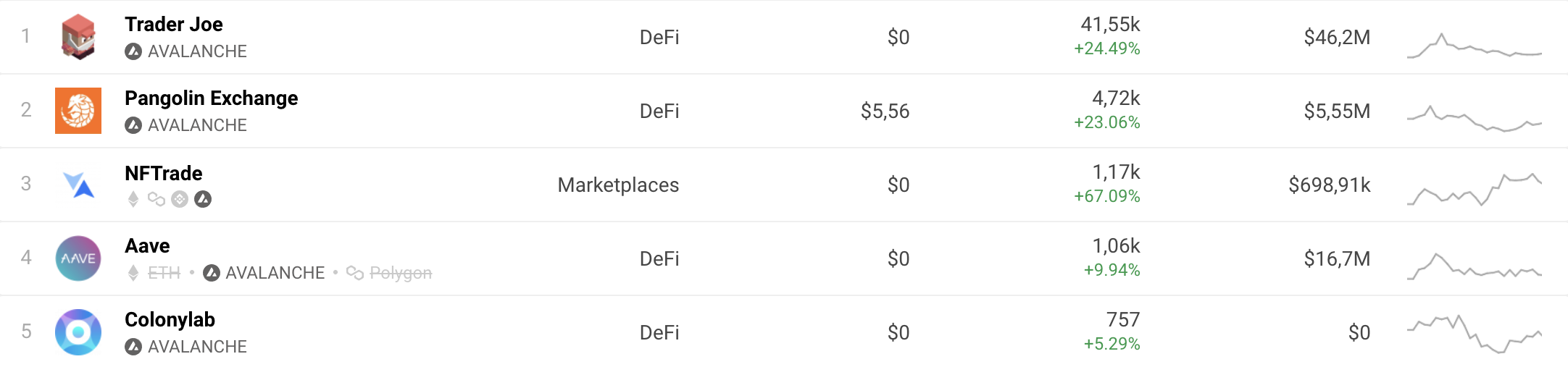Viewport: 1568px width, 367px height.
Task: Click the Trader Joe logo icon
Action: click(78, 37)
